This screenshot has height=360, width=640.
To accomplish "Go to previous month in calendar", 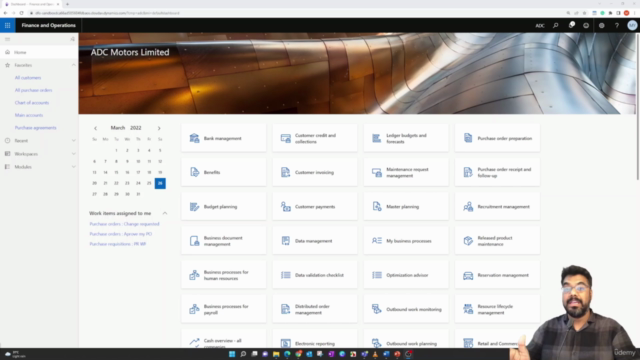I will [96, 128].
